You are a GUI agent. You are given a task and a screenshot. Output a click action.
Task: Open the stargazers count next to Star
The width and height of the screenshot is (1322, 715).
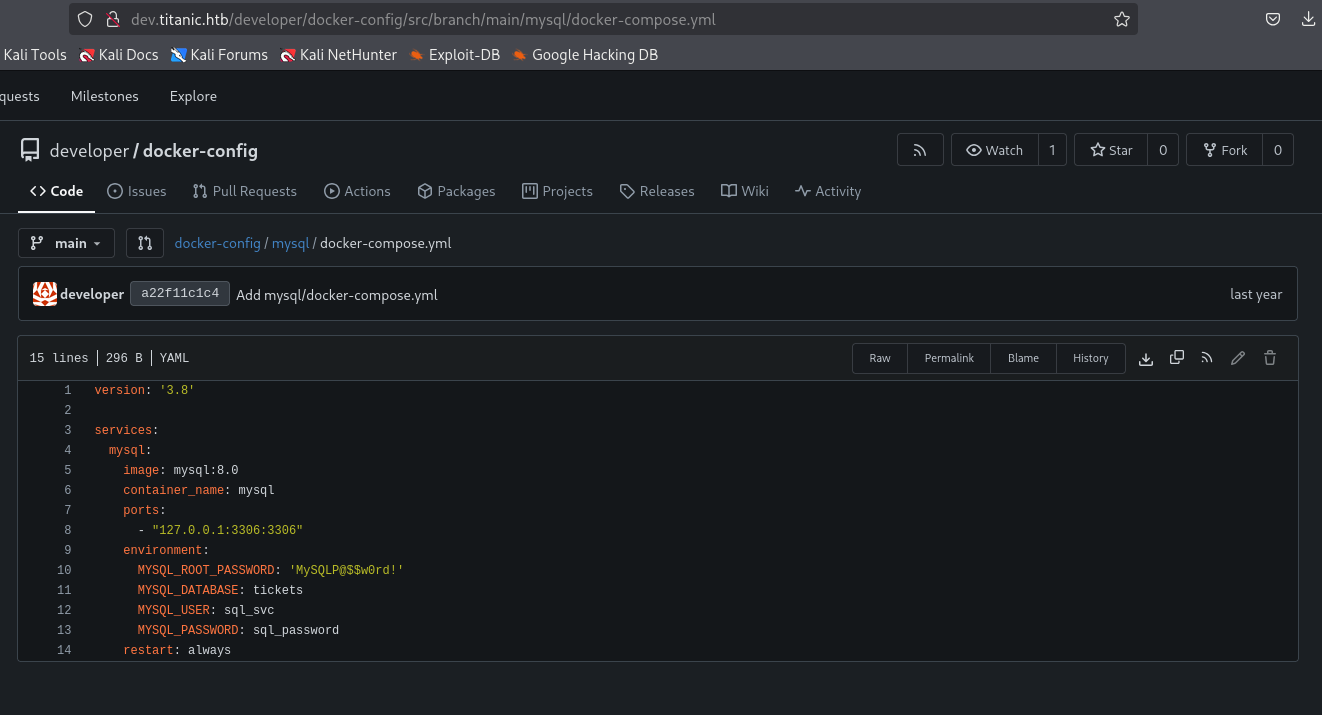tap(1163, 150)
